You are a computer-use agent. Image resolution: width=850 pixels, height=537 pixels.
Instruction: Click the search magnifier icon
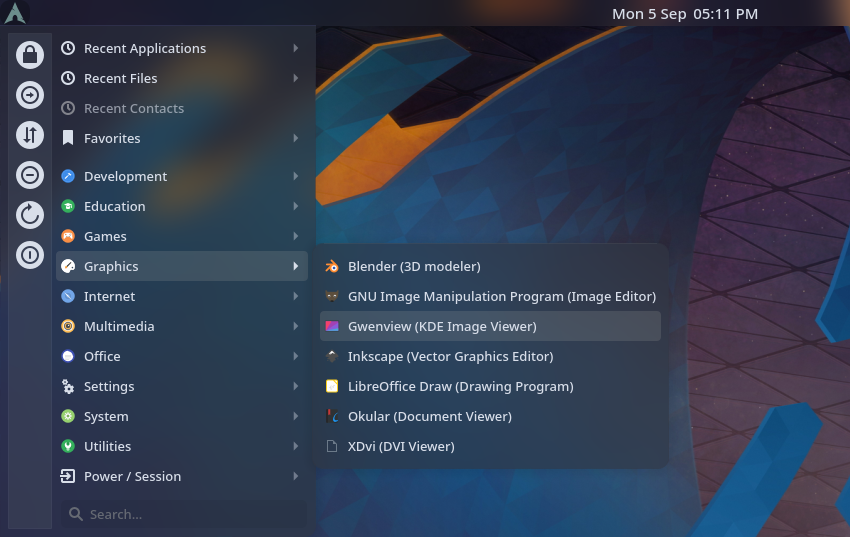pyautogui.click(x=76, y=514)
